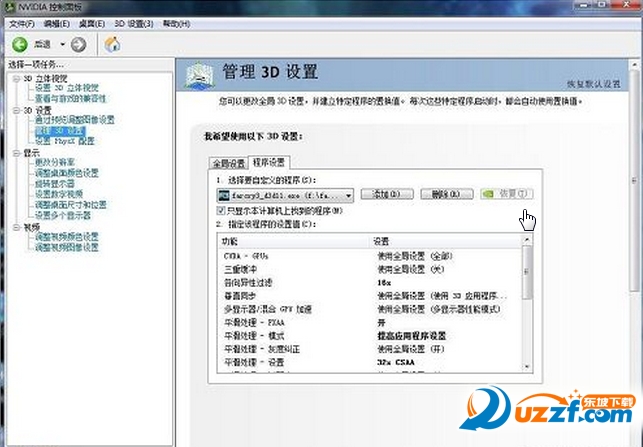Select the highlighted 管理 3D 设置 tree item
Viewport: 643px width, 447px height.
pyautogui.click(x=60, y=131)
